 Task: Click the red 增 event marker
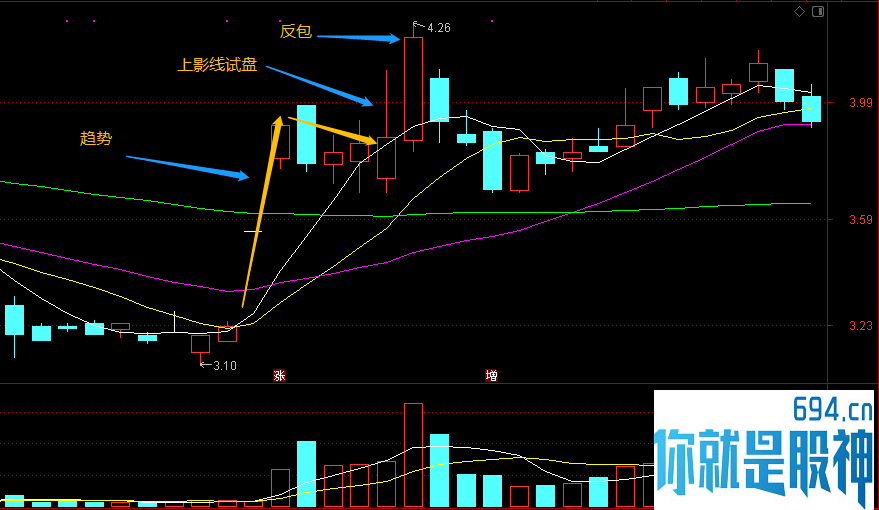tap(492, 375)
